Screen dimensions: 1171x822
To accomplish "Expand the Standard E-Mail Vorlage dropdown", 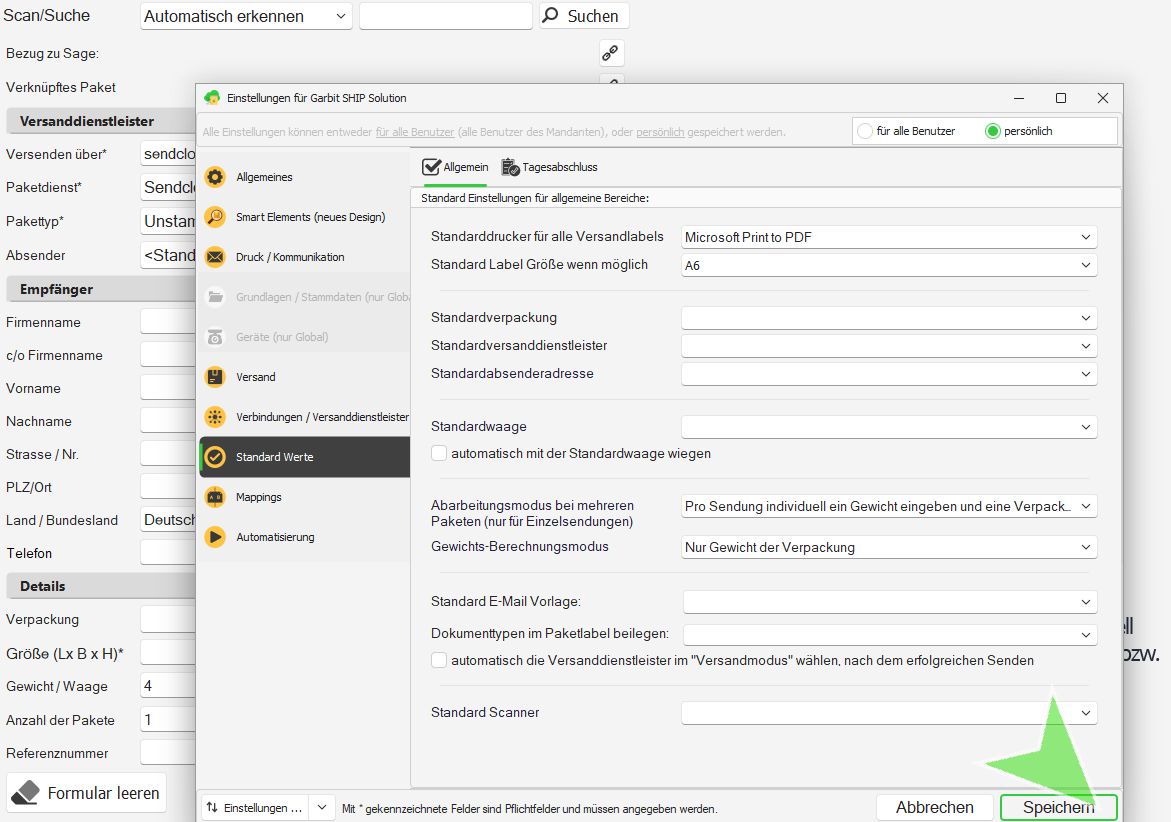I will point(890,602).
